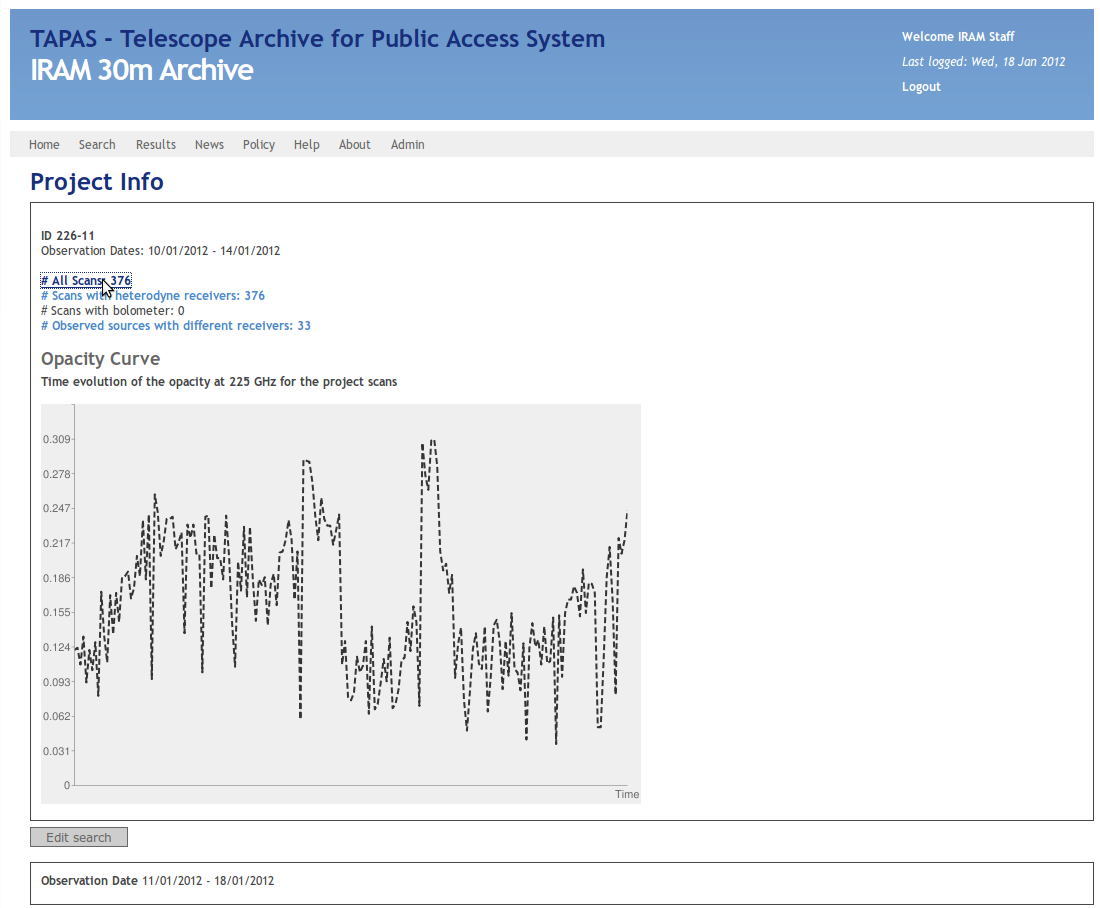Open the Policy page
1100x908 pixels.
(x=259, y=145)
